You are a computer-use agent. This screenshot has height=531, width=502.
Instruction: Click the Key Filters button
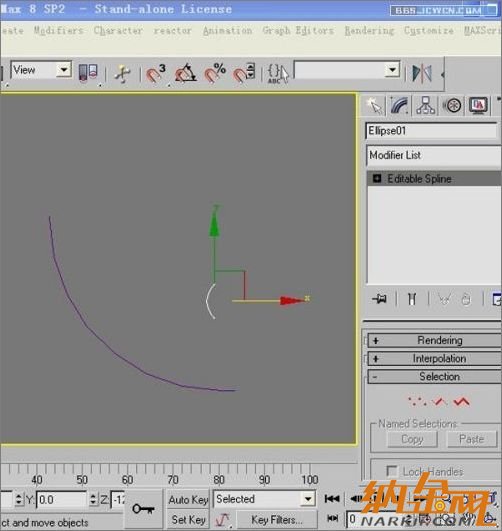(277, 519)
